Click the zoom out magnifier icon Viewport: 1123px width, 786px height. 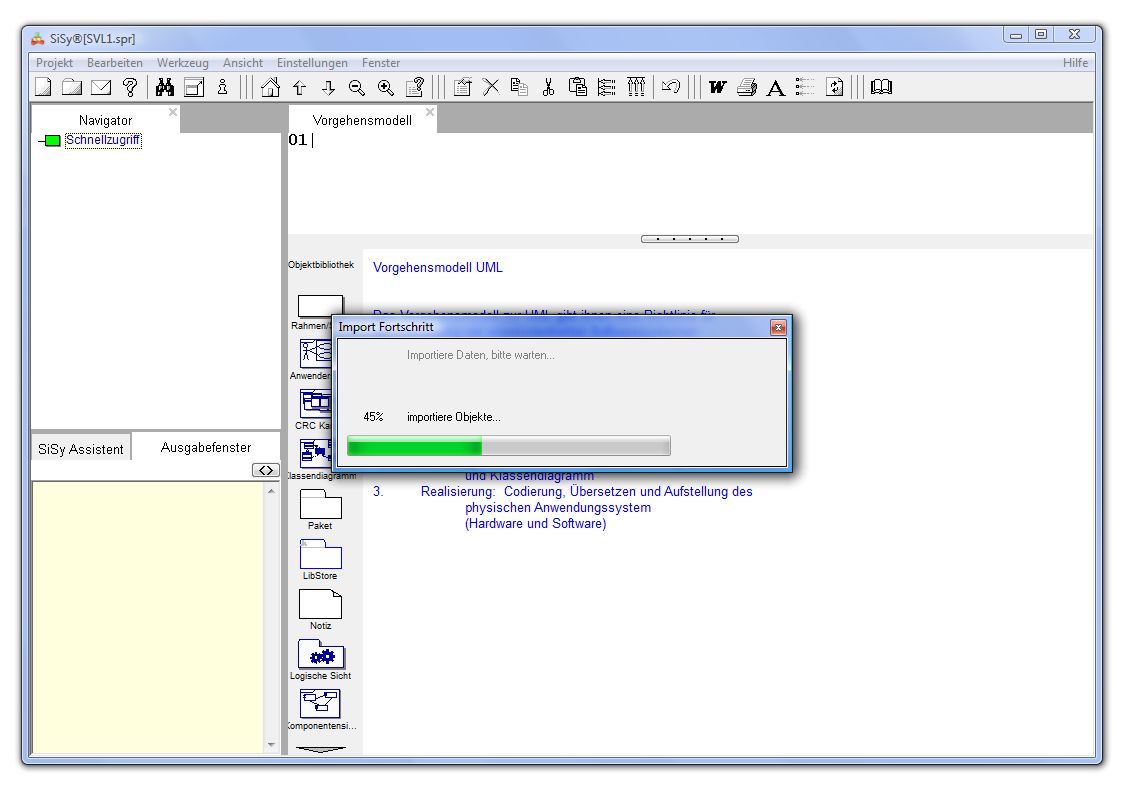pos(357,87)
